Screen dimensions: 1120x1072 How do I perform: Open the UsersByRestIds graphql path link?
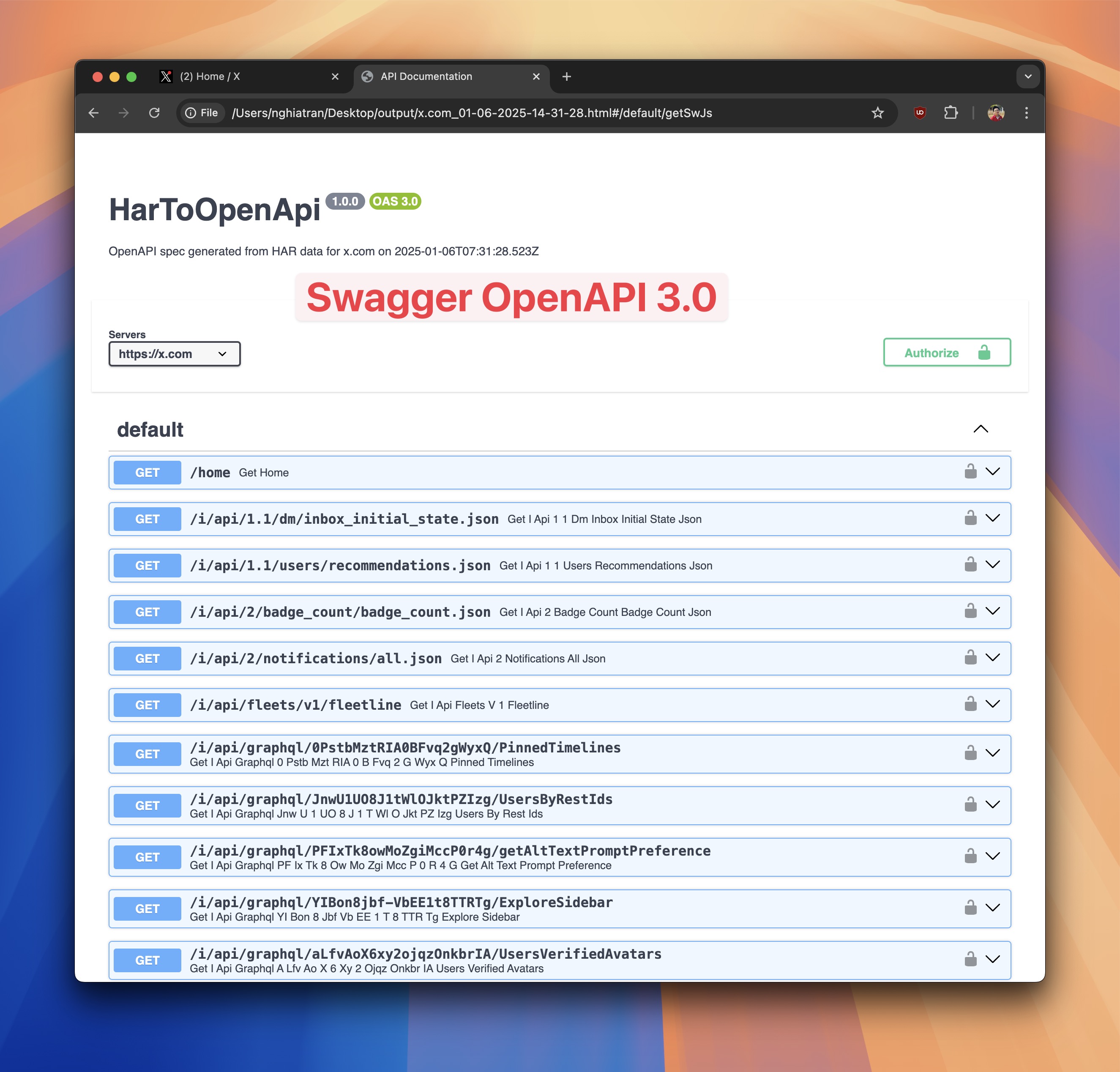point(401,799)
